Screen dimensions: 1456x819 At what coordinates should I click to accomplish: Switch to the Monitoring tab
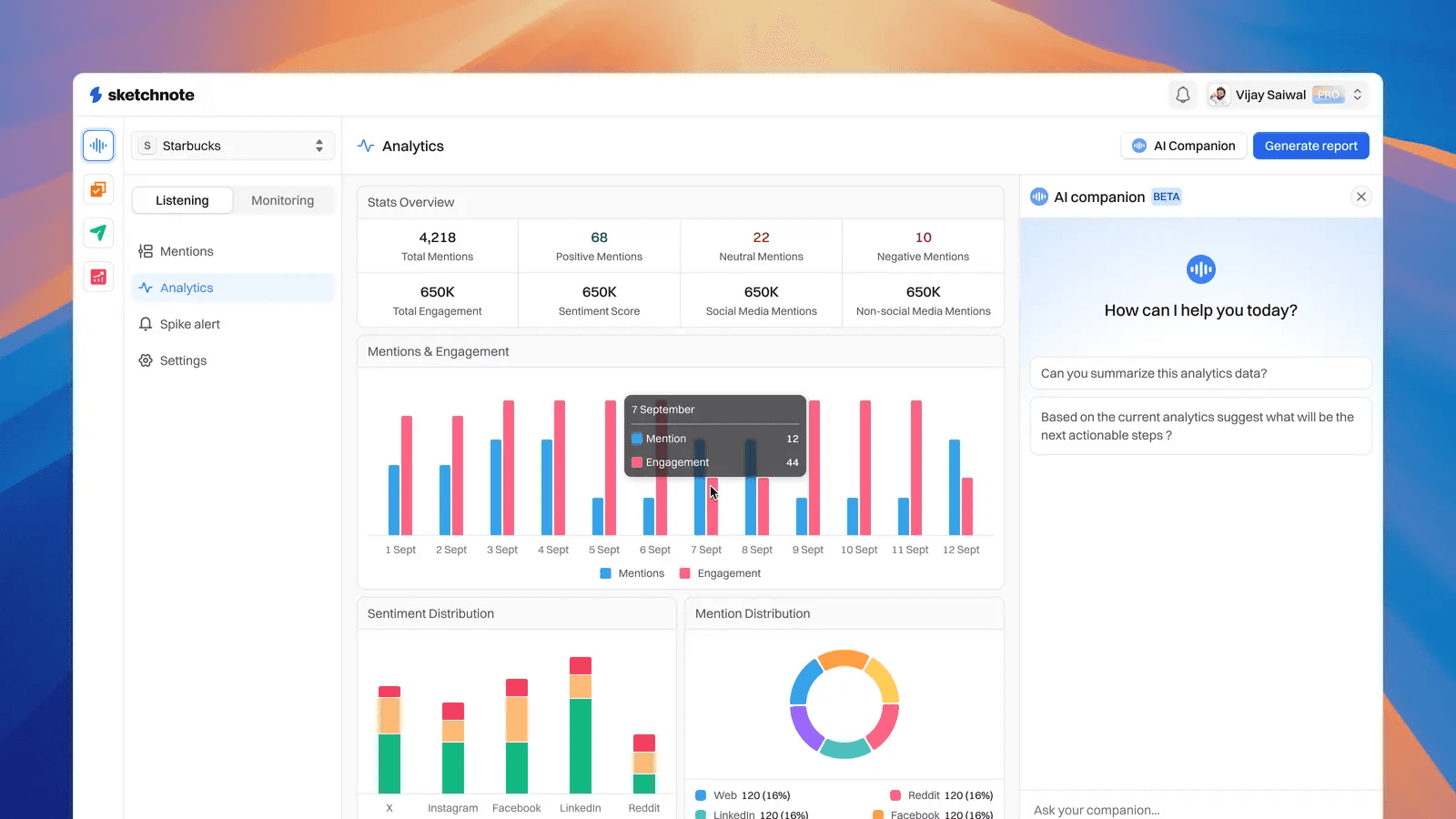pos(282,200)
